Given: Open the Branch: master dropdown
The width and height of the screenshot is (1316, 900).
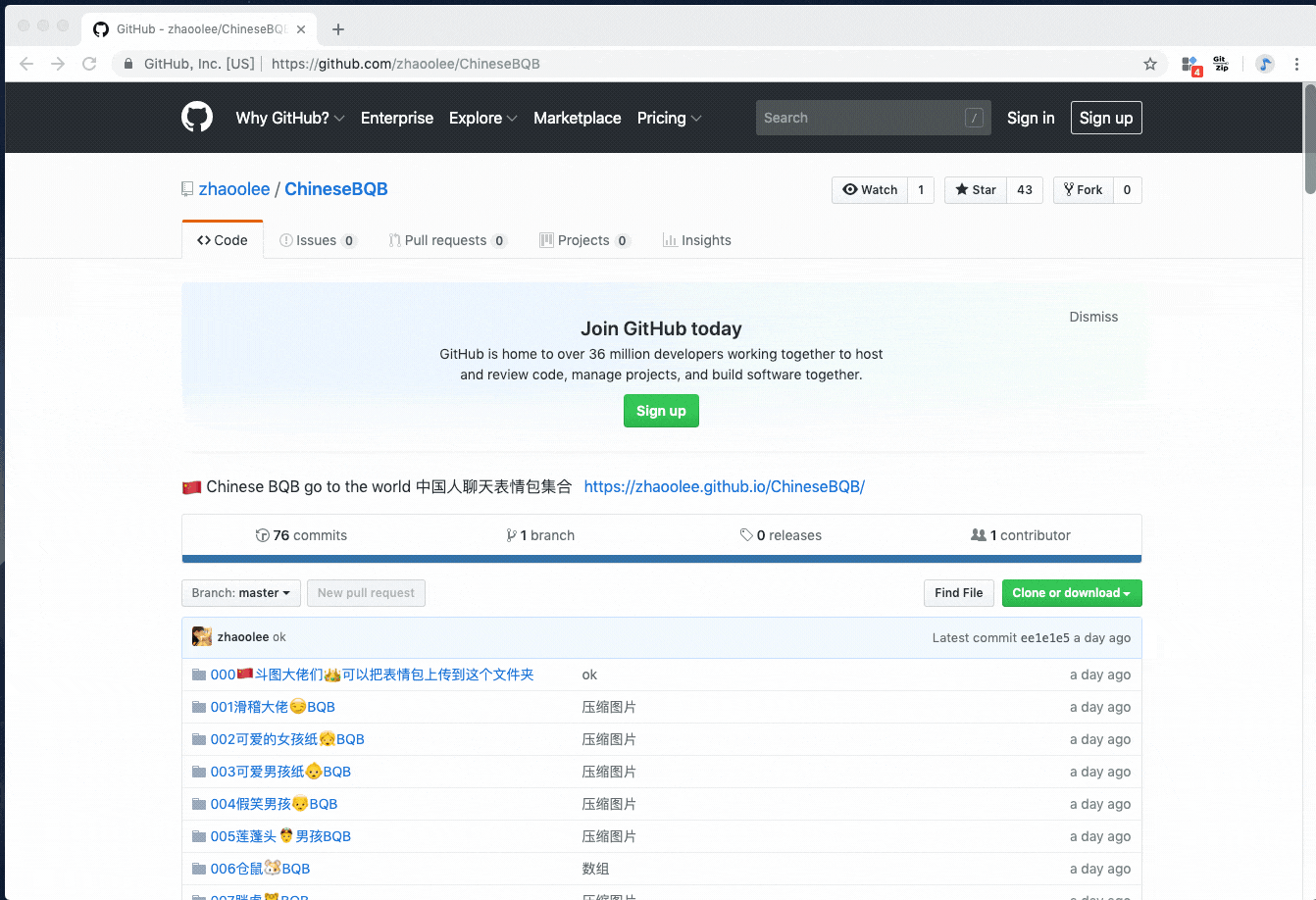Looking at the screenshot, I should pos(240,592).
